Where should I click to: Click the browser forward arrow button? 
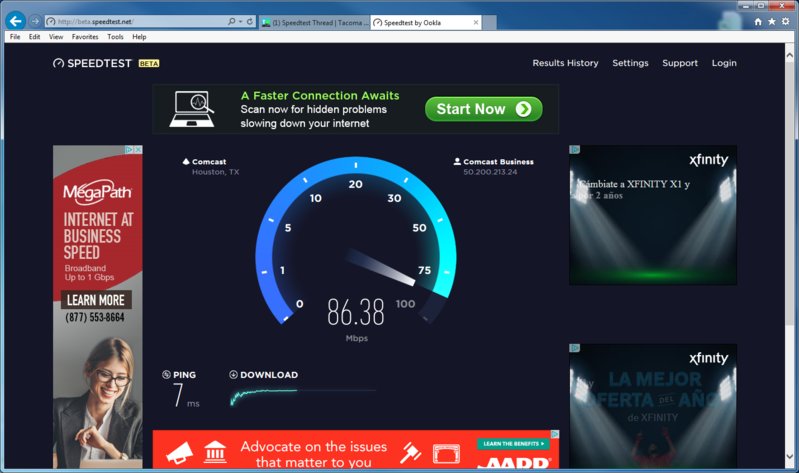coord(35,21)
